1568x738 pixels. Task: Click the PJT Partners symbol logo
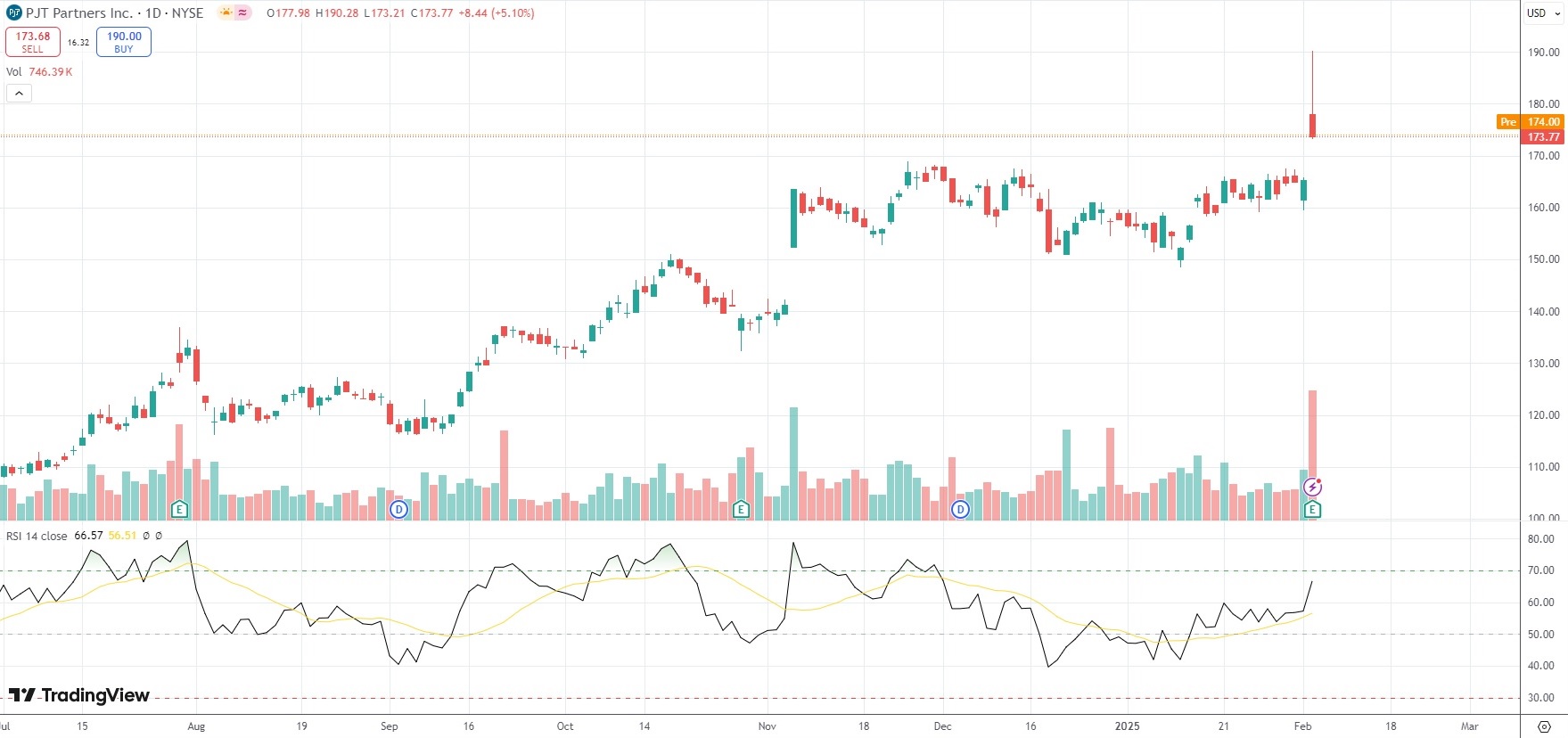pyautogui.click(x=13, y=13)
